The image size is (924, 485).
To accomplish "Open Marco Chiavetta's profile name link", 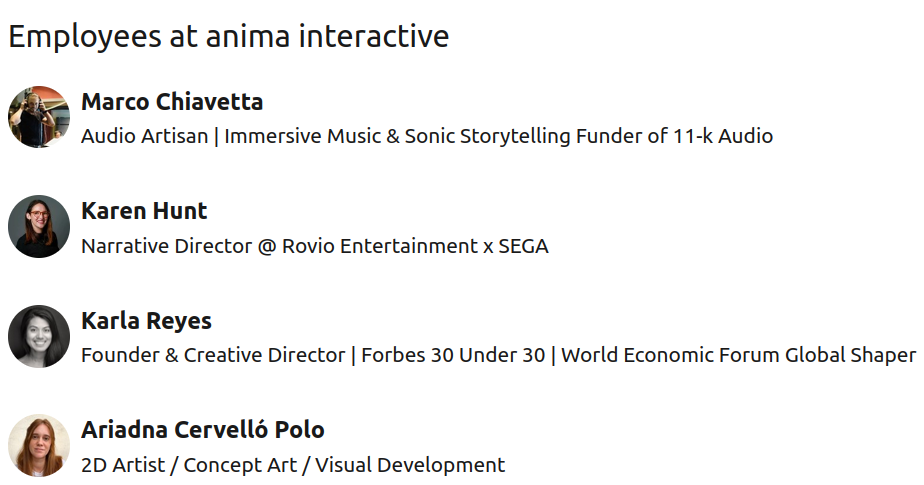I will [x=172, y=102].
